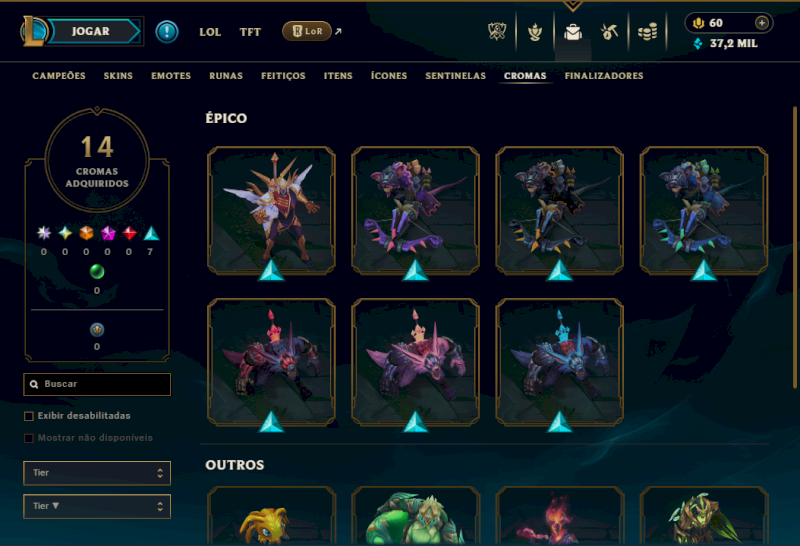This screenshot has height=546, width=800.
Task: Open the LoR launcher button
Action: point(307,31)
